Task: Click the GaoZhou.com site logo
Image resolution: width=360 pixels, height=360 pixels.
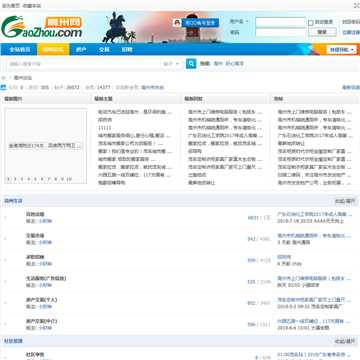Action: point(41,27)
